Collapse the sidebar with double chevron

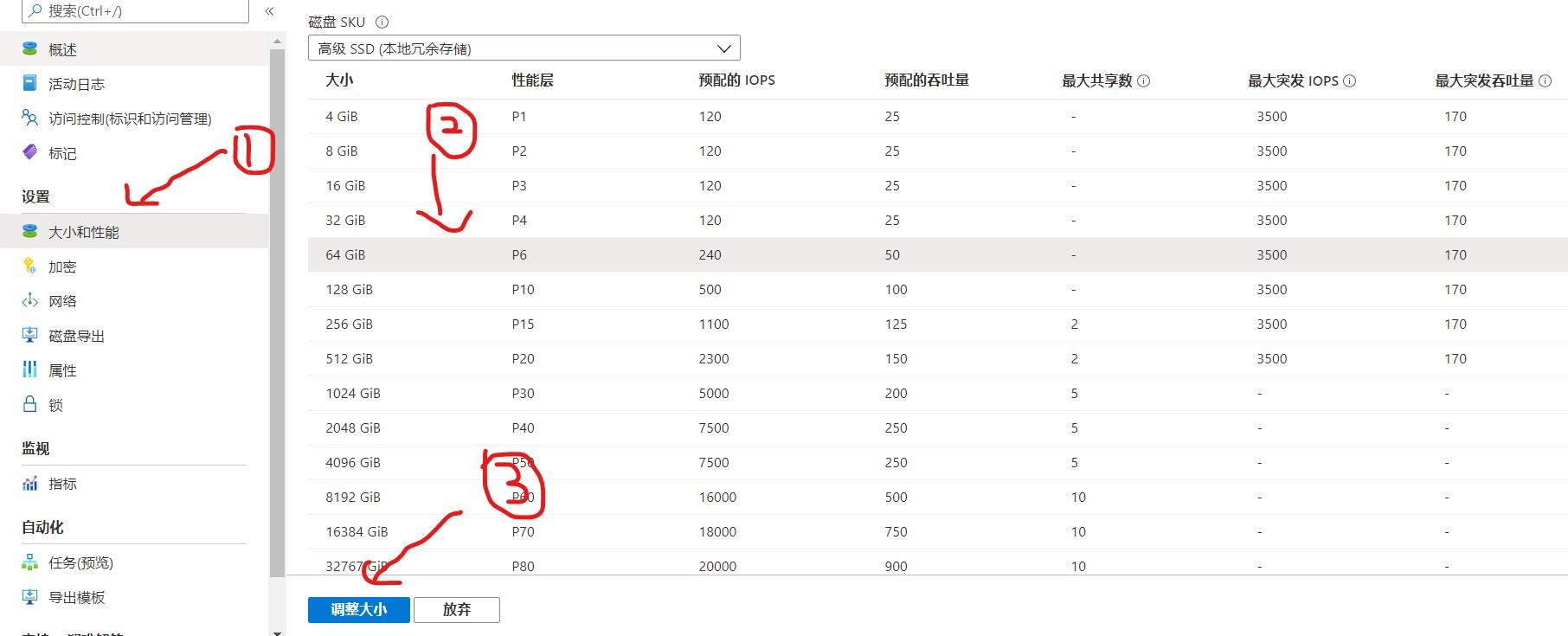(269, 11)
